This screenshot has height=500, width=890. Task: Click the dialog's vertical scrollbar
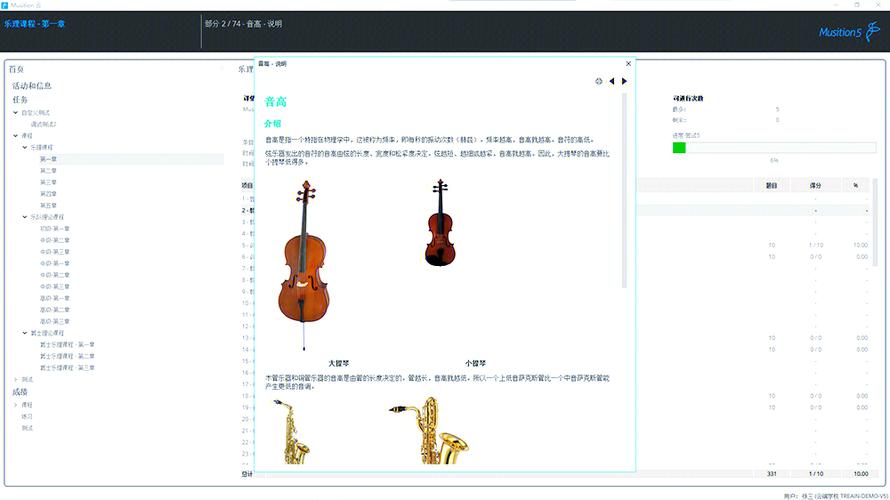click(x=626, y=190)
